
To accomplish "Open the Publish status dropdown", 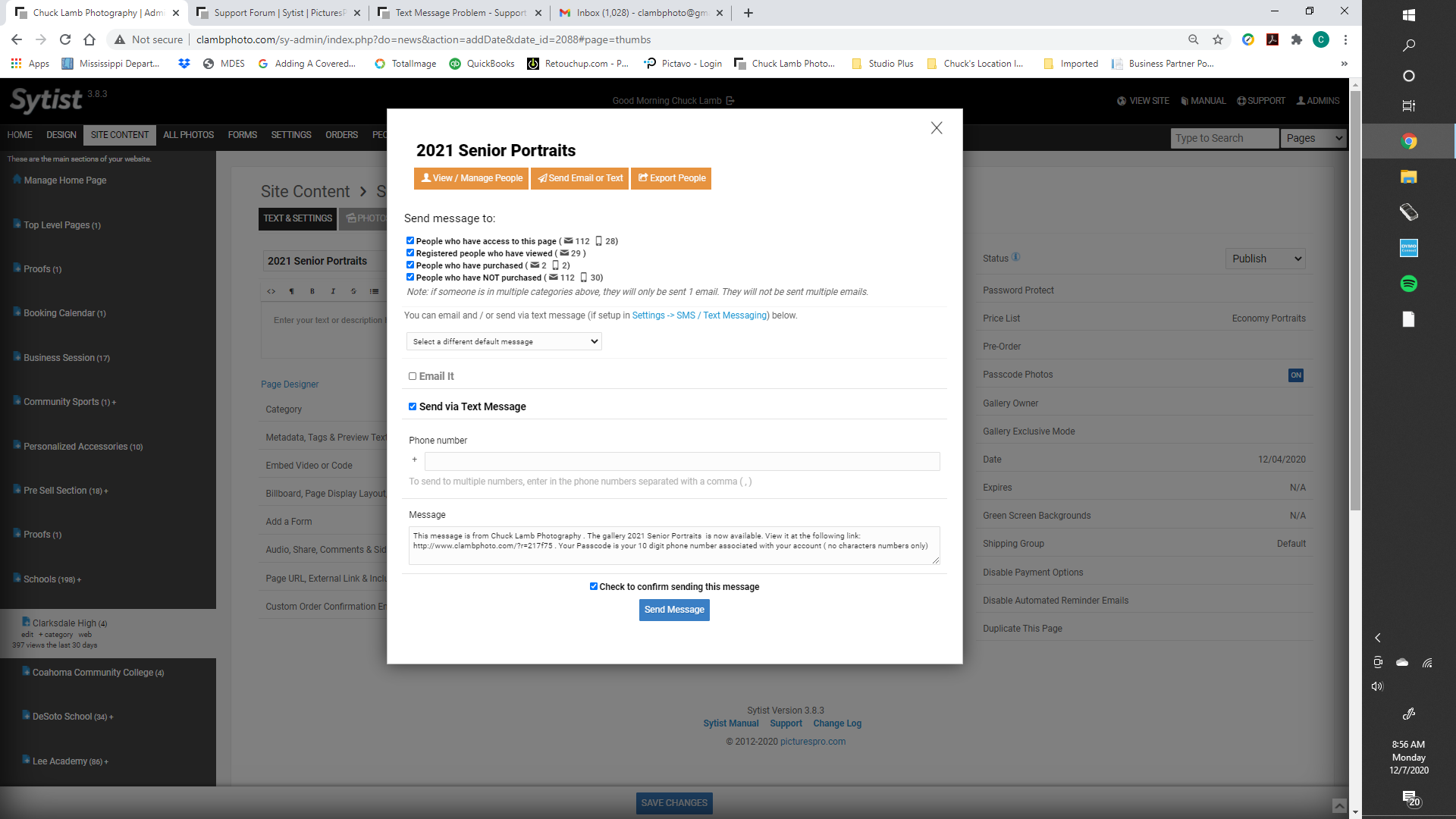I will 1265,259.
